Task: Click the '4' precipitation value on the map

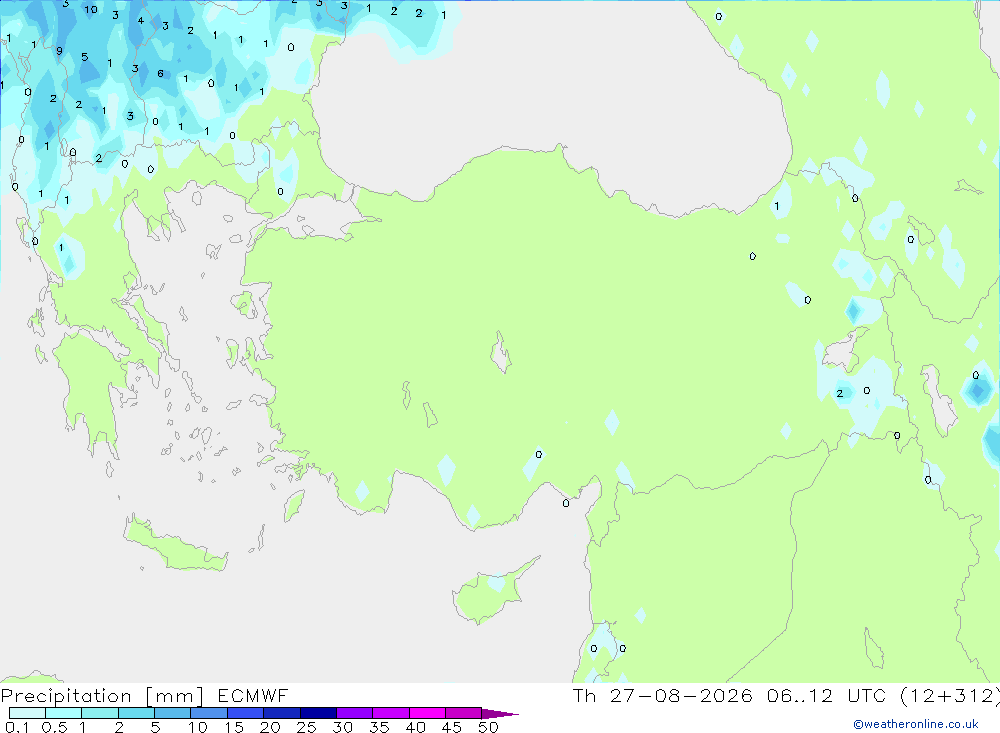Action: click(x=140, y=20)
